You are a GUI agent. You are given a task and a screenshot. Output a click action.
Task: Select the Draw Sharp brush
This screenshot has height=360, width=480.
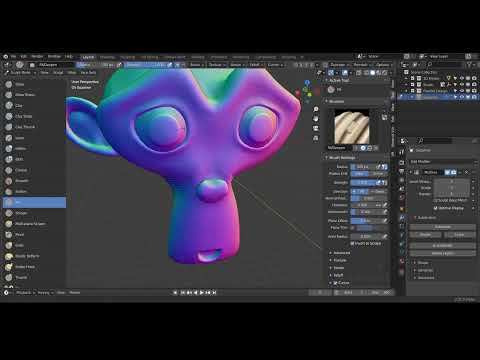click(x=34, y=95)
